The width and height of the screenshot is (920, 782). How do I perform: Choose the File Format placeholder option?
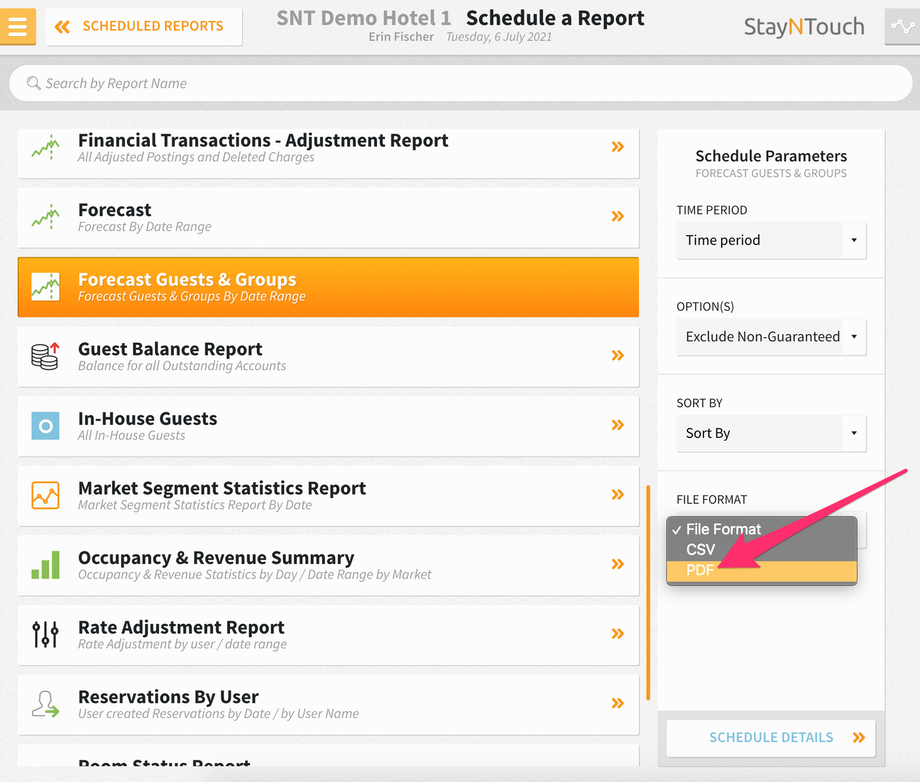tap(762, 529)
